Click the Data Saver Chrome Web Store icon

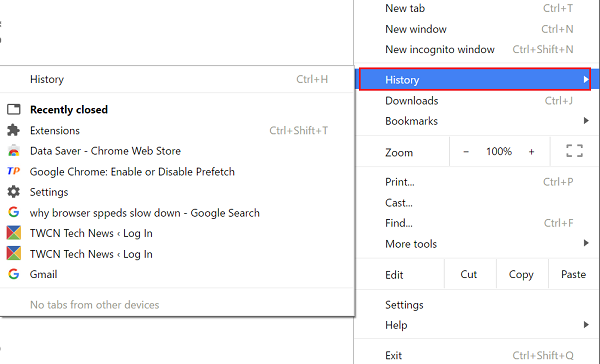pos(13,151)
